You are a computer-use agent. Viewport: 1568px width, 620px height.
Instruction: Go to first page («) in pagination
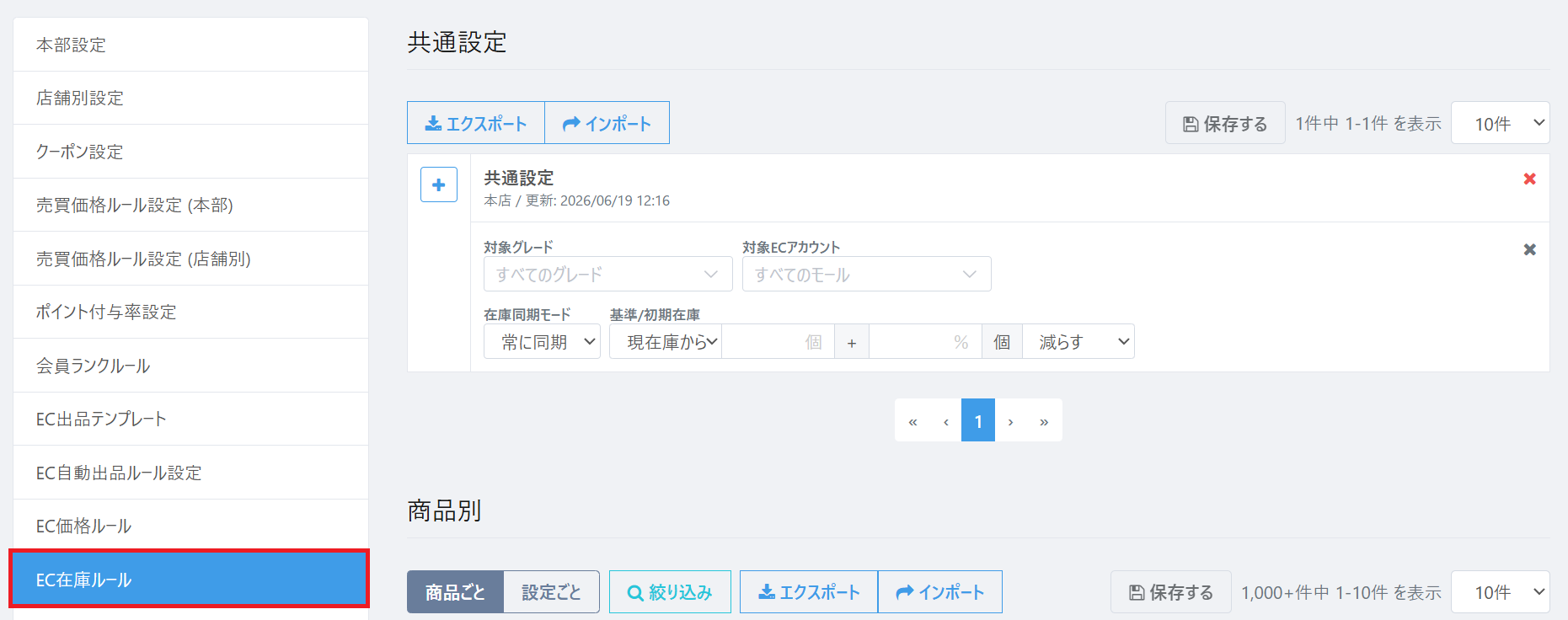coord(912,420)
